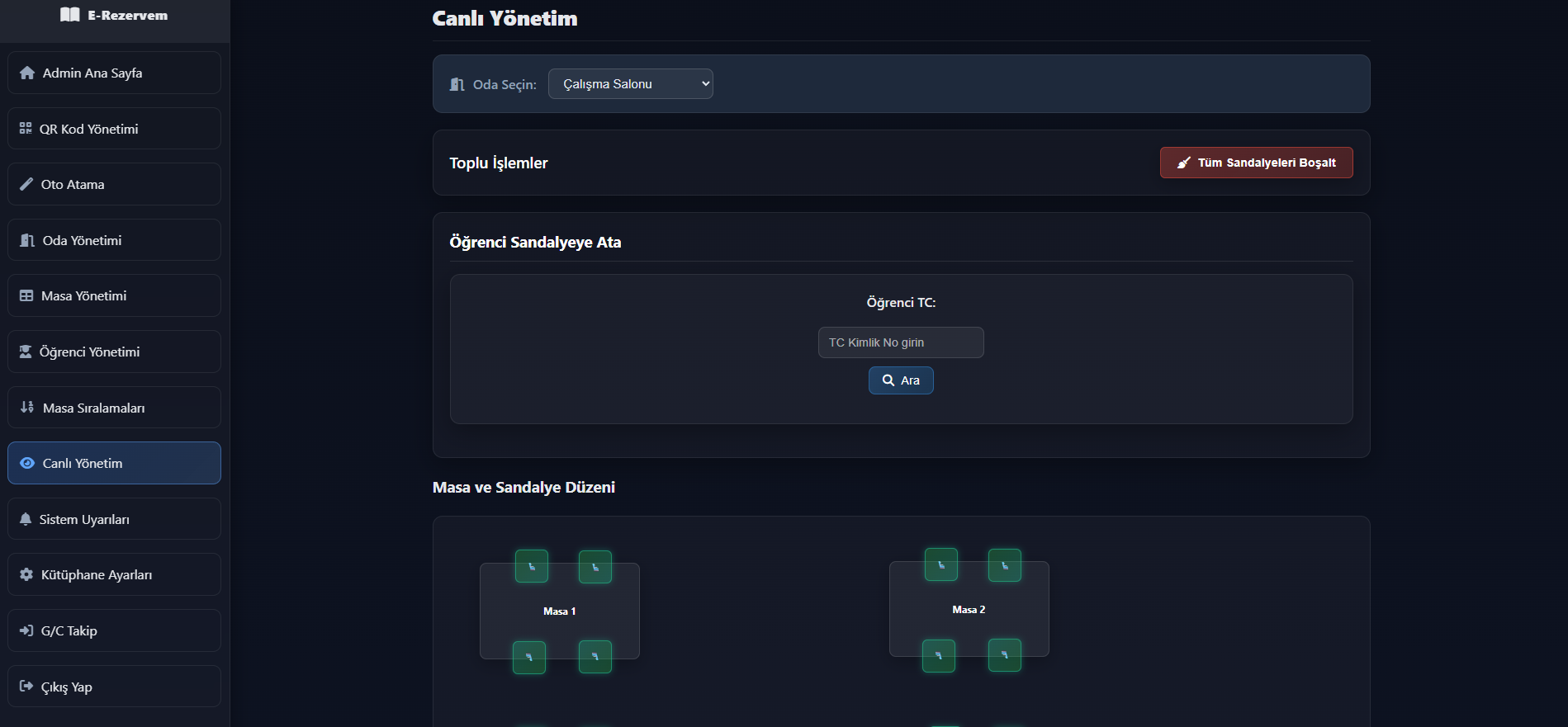The width and height of the screenshot is (1568, 727).
Task: Select the top-right chair of Masa 1
Action: (595, 567)
